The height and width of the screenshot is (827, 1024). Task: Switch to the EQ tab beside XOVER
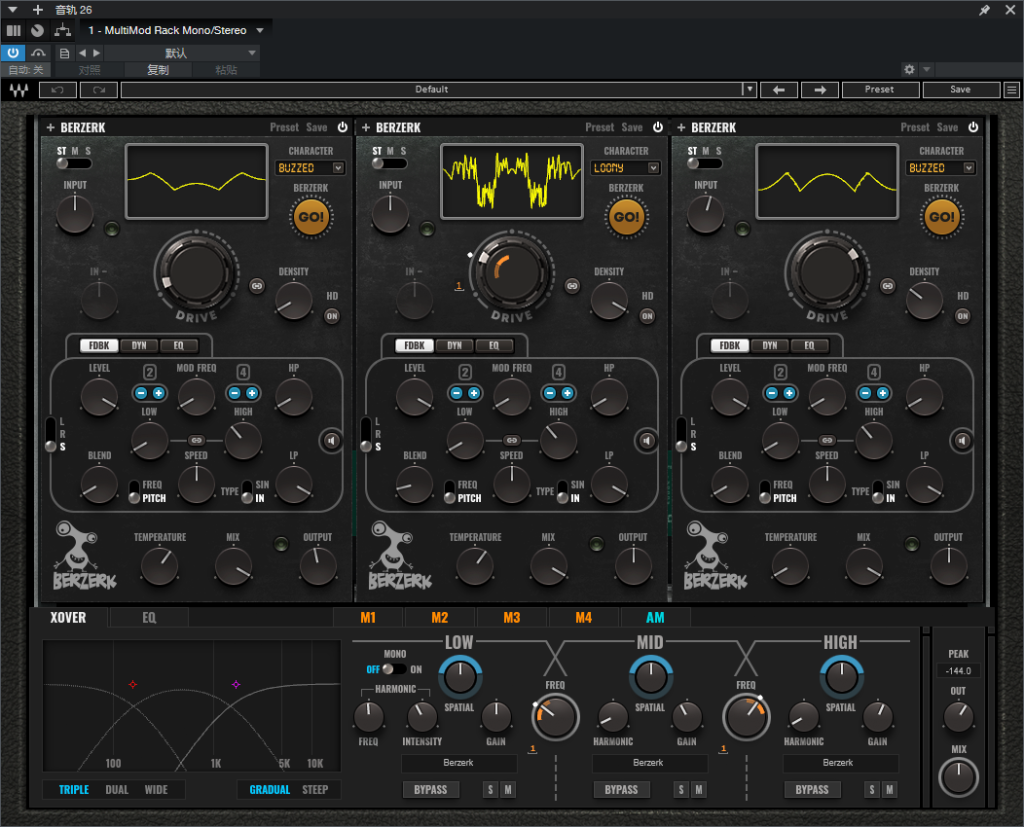point(149,618)
